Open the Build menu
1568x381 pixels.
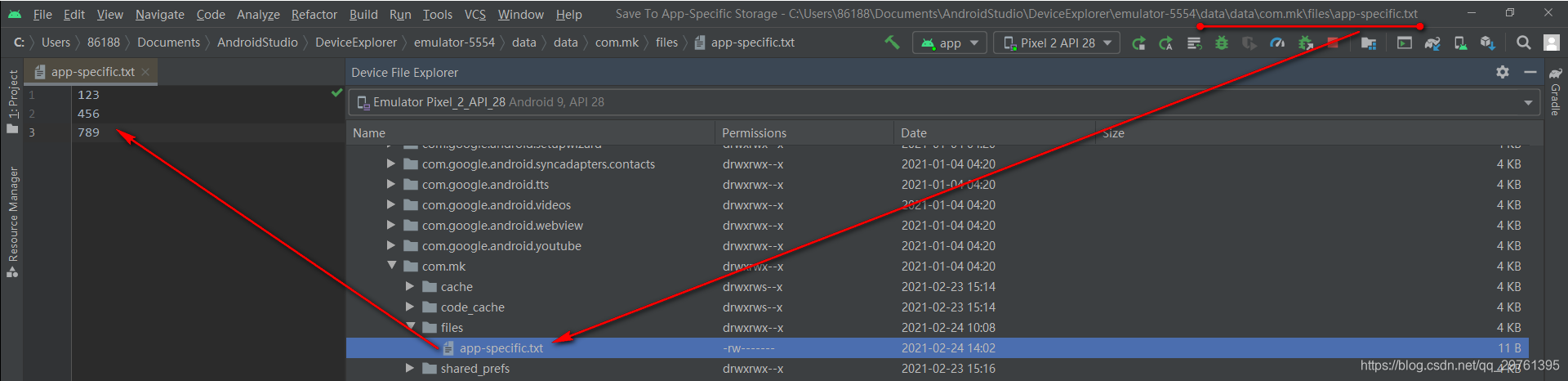(363, 14)
